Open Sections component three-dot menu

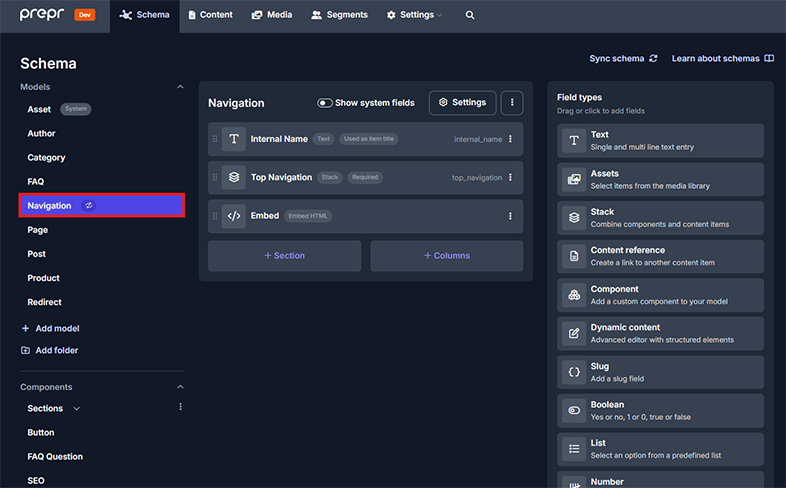pos(181,407)
